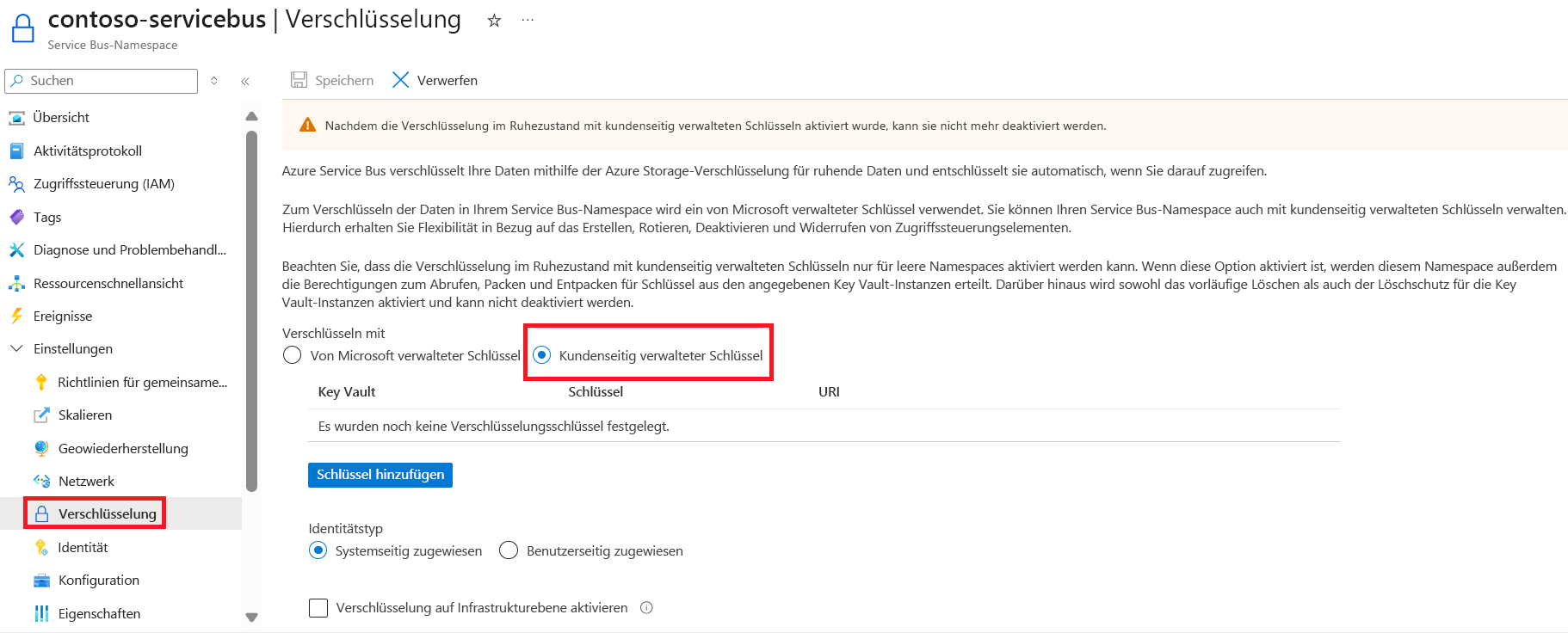
Task: Click the sidebar vertical scrollbar
Action: [x=251, y=310]
